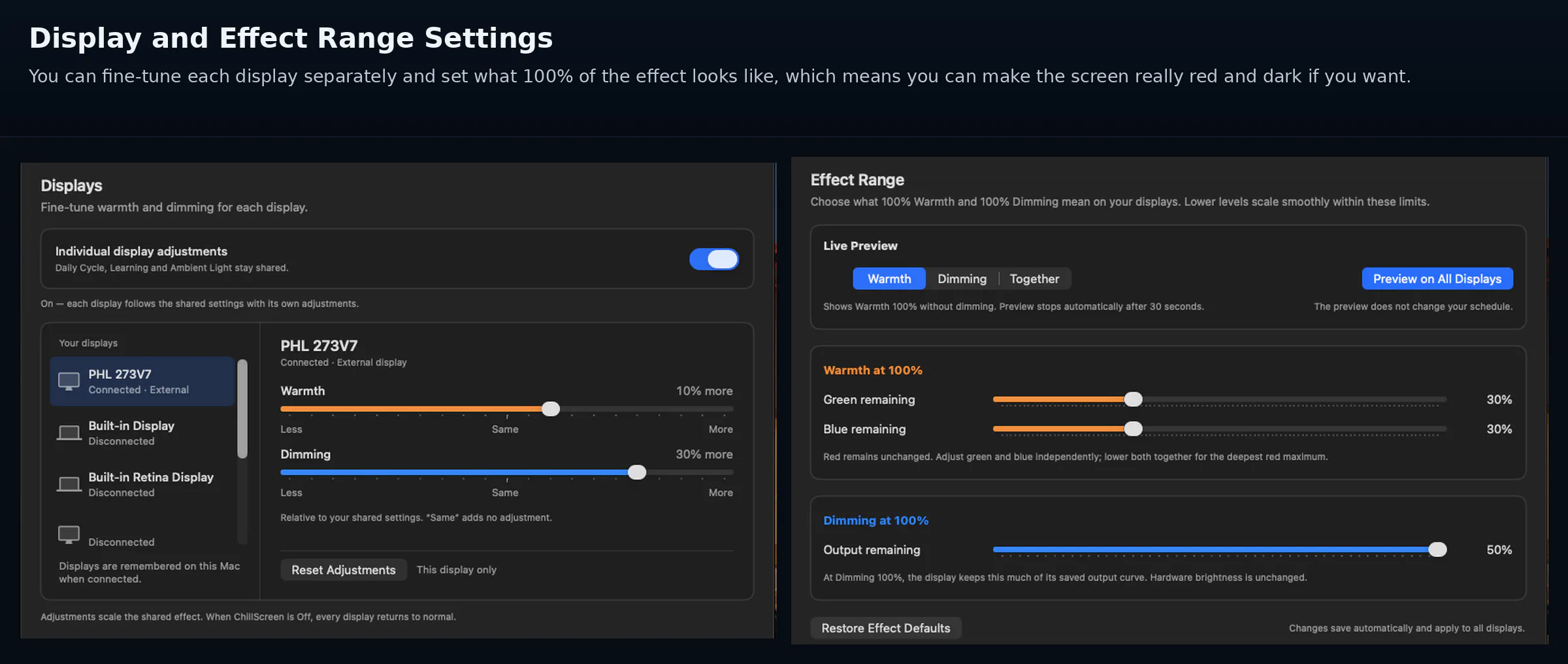Switch Live Preview to Dimming
This screenshot has height=664, width=1568.
tap(962, 279)
